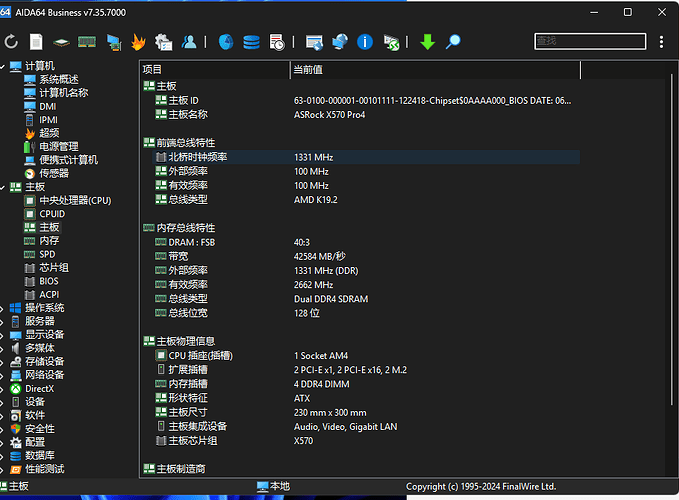Click the flame stability test toolbar icon
This screenshot has height=500, width=679.
coord(139,42)
